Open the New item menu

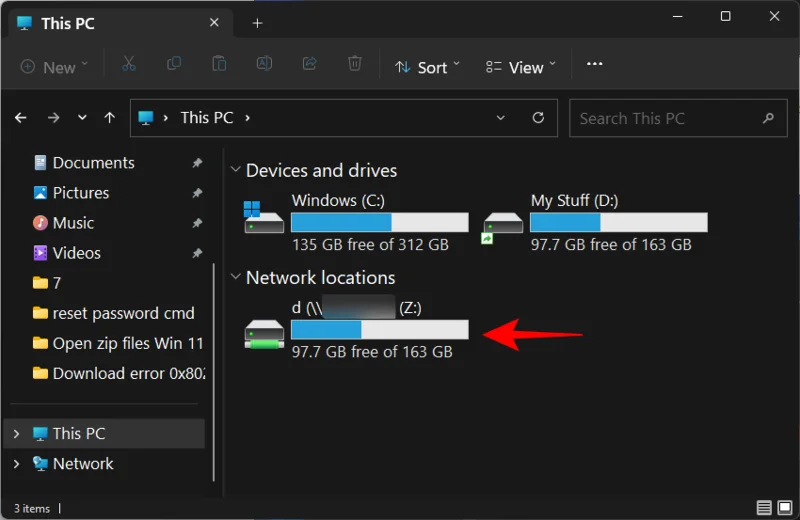(54, 67)
